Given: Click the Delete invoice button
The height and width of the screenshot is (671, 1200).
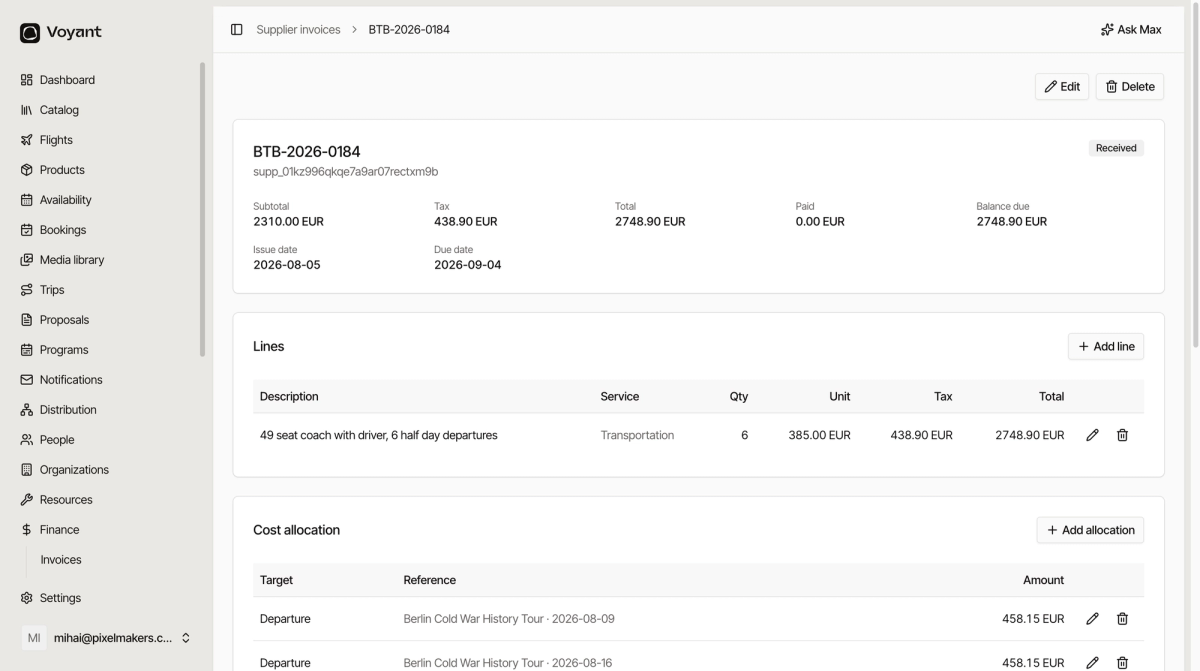Looking at the screenshot, I should pos(1130,87).
